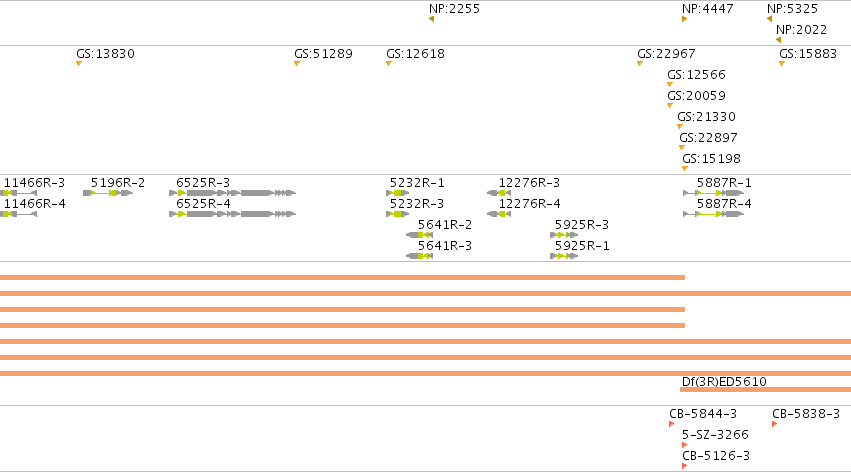Select the 5232R-1 gene model glyph
Screen dimensions: 851x472
click(398, 193)
